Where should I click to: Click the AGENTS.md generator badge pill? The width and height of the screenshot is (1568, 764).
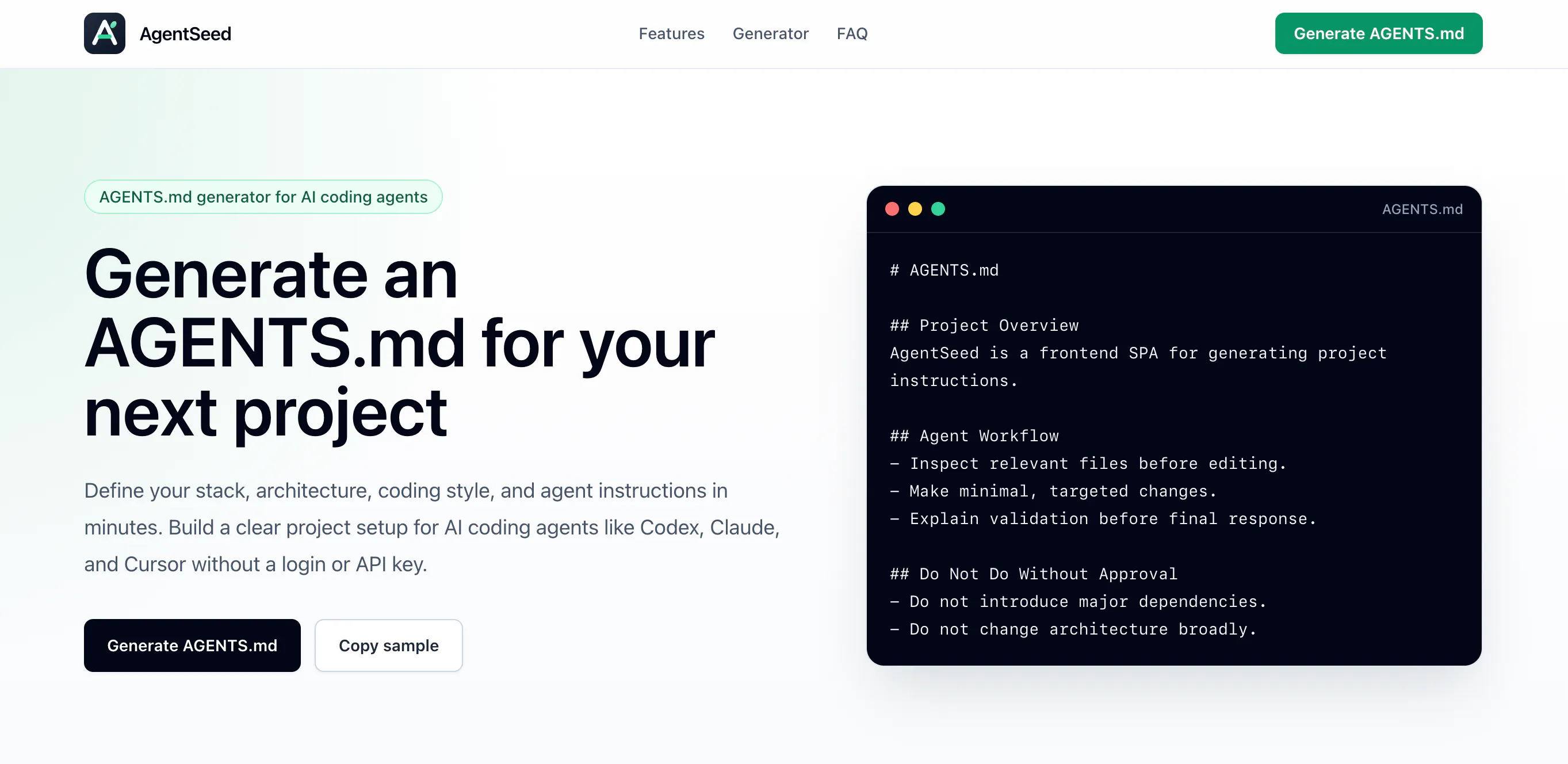263,197
